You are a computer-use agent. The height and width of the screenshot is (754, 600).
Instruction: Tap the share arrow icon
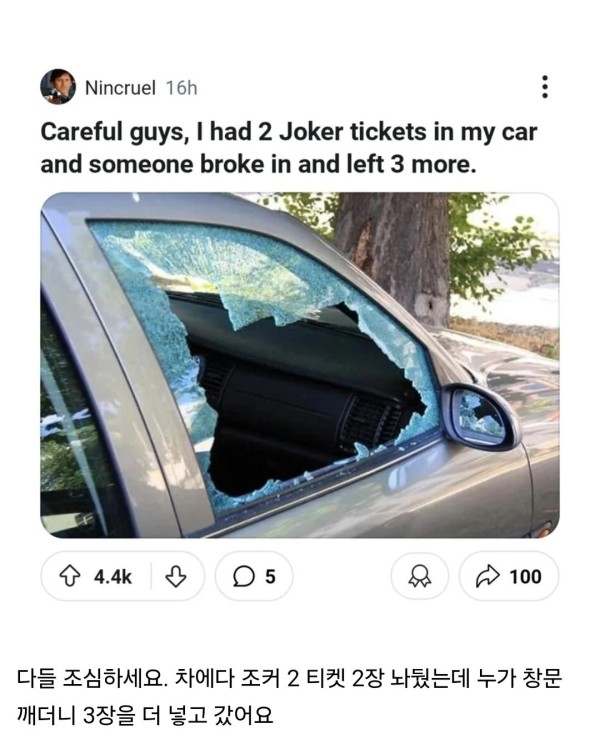[x=488, y=576]
